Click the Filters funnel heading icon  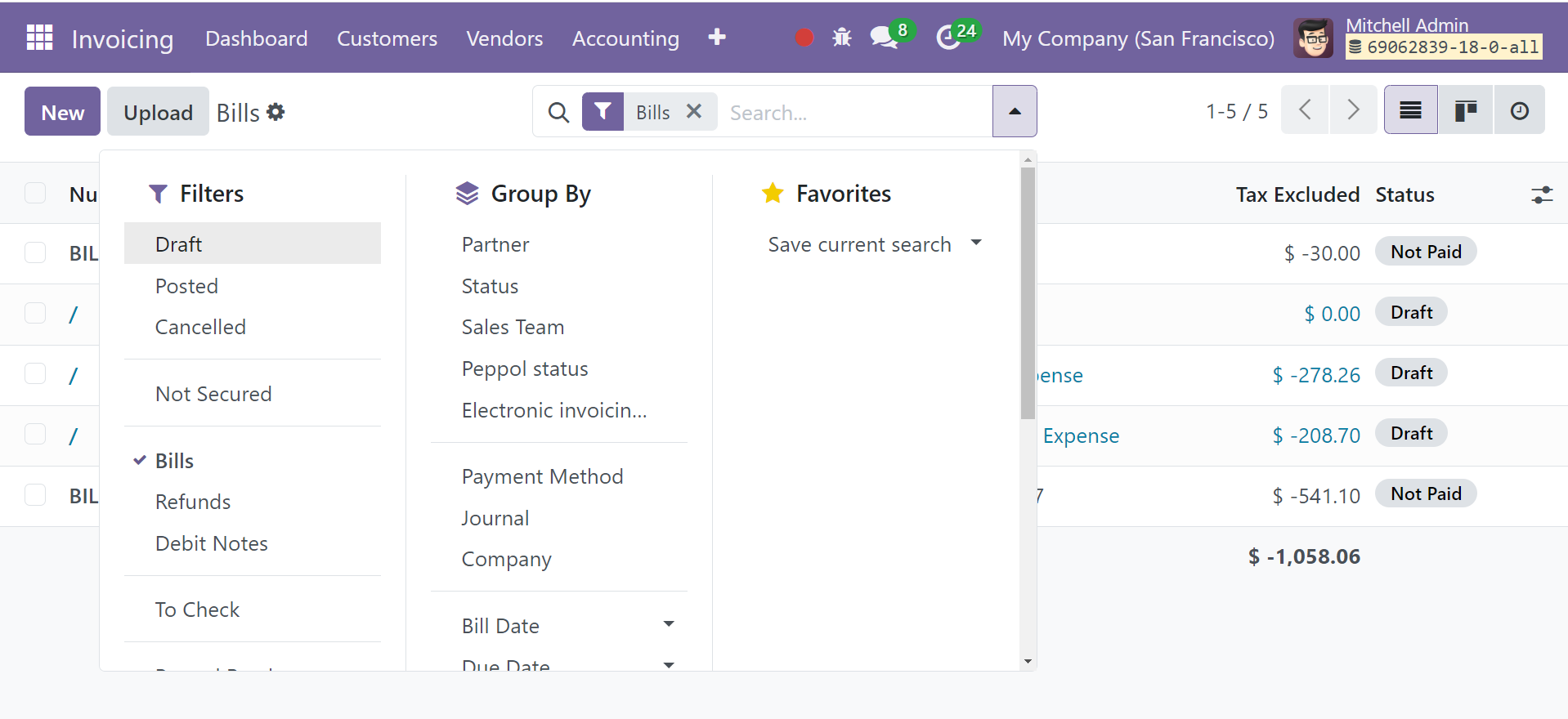158,194
